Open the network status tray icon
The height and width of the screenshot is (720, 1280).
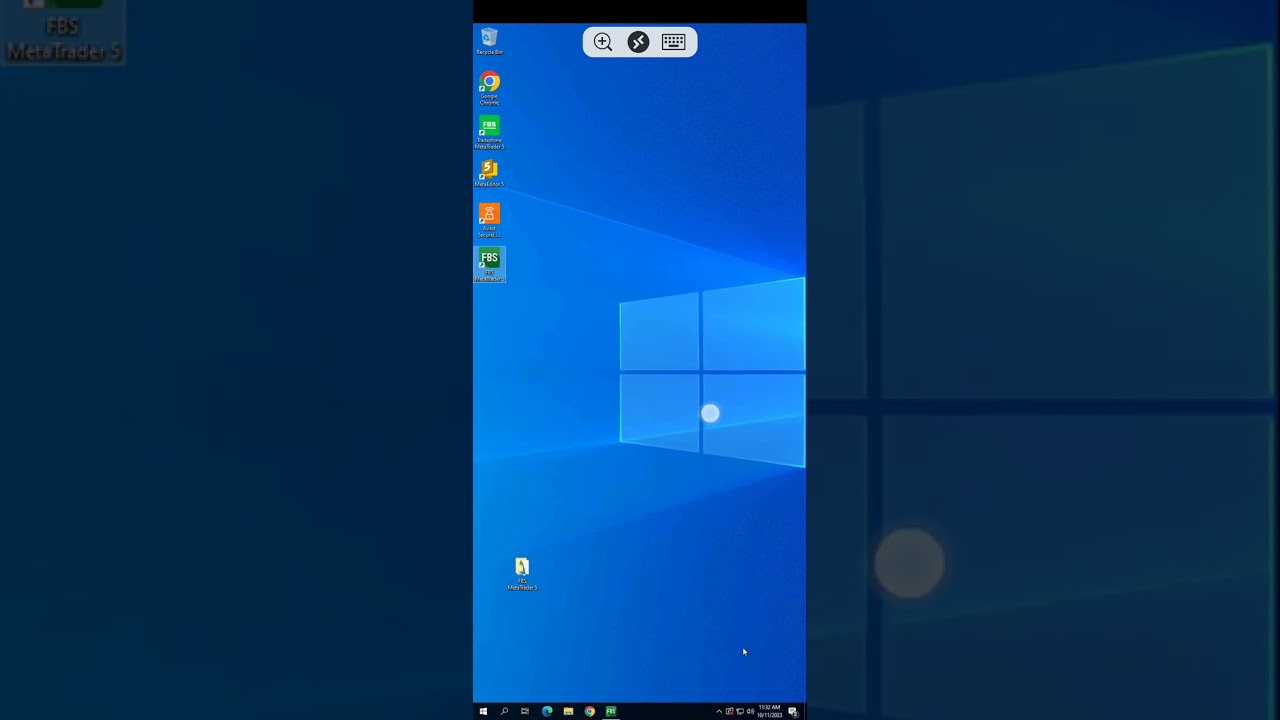(740, 712)
